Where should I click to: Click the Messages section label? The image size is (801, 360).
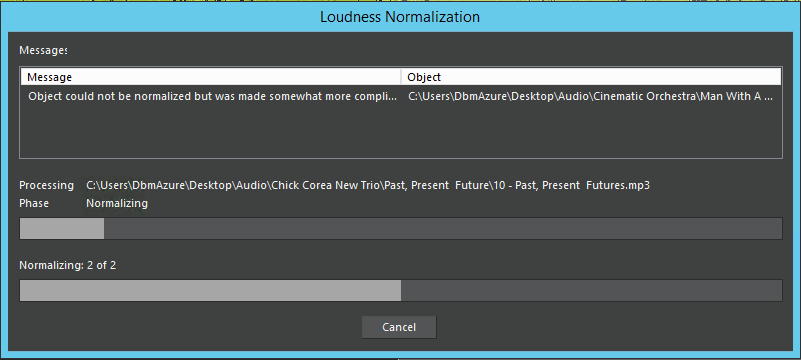point(43,51)
